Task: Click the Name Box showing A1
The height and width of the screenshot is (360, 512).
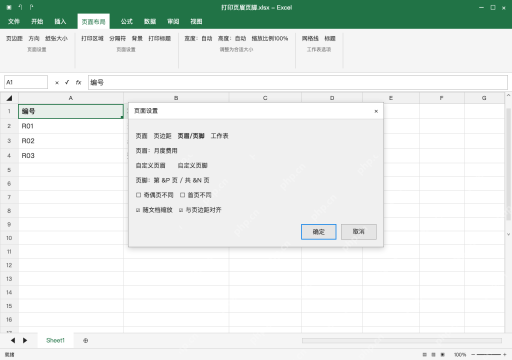Action: [26, 82]
